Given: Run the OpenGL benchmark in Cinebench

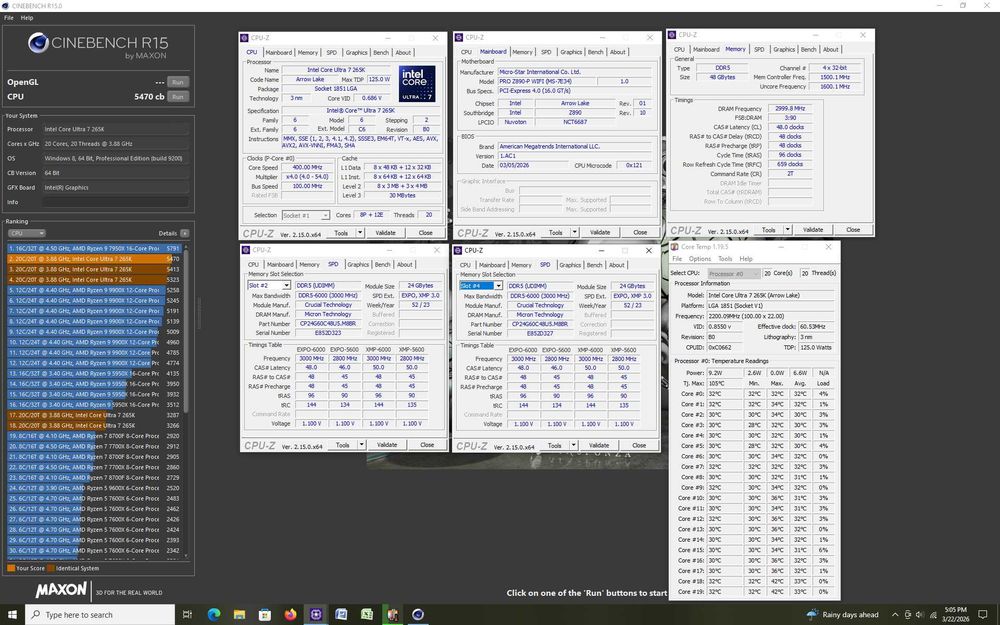Looking at the screenshot, I should 178,82.
